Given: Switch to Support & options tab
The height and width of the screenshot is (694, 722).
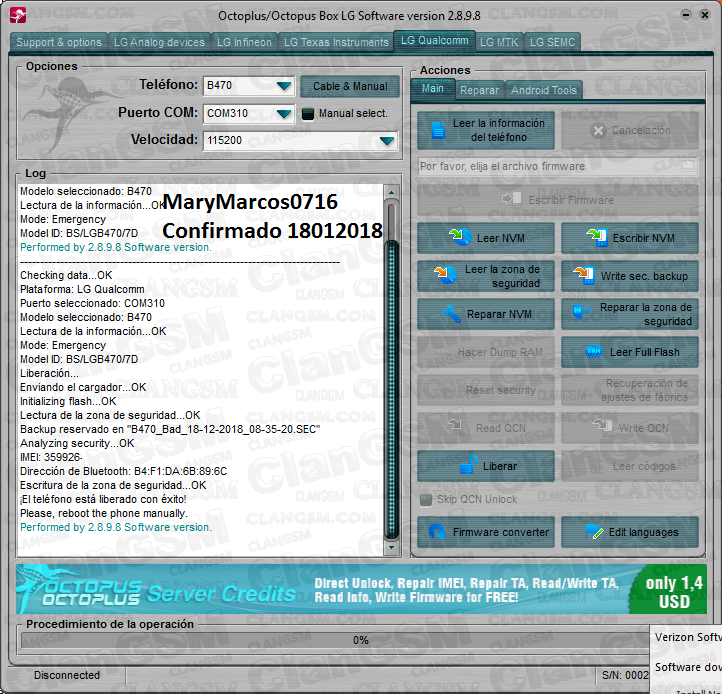Looking at the screenshot, I should pos(58,42).
